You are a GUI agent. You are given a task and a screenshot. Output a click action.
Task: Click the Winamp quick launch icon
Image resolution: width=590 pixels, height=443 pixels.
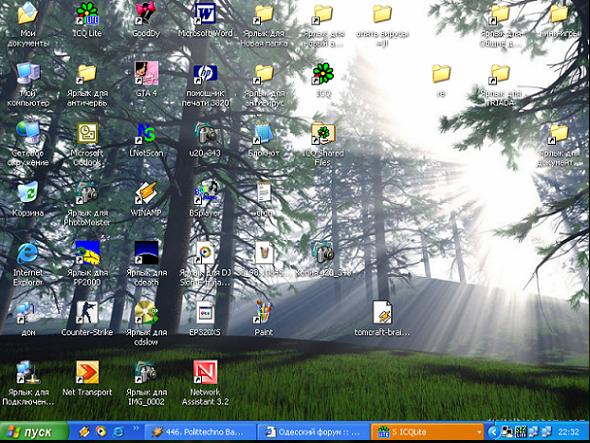tap(85, 432)
